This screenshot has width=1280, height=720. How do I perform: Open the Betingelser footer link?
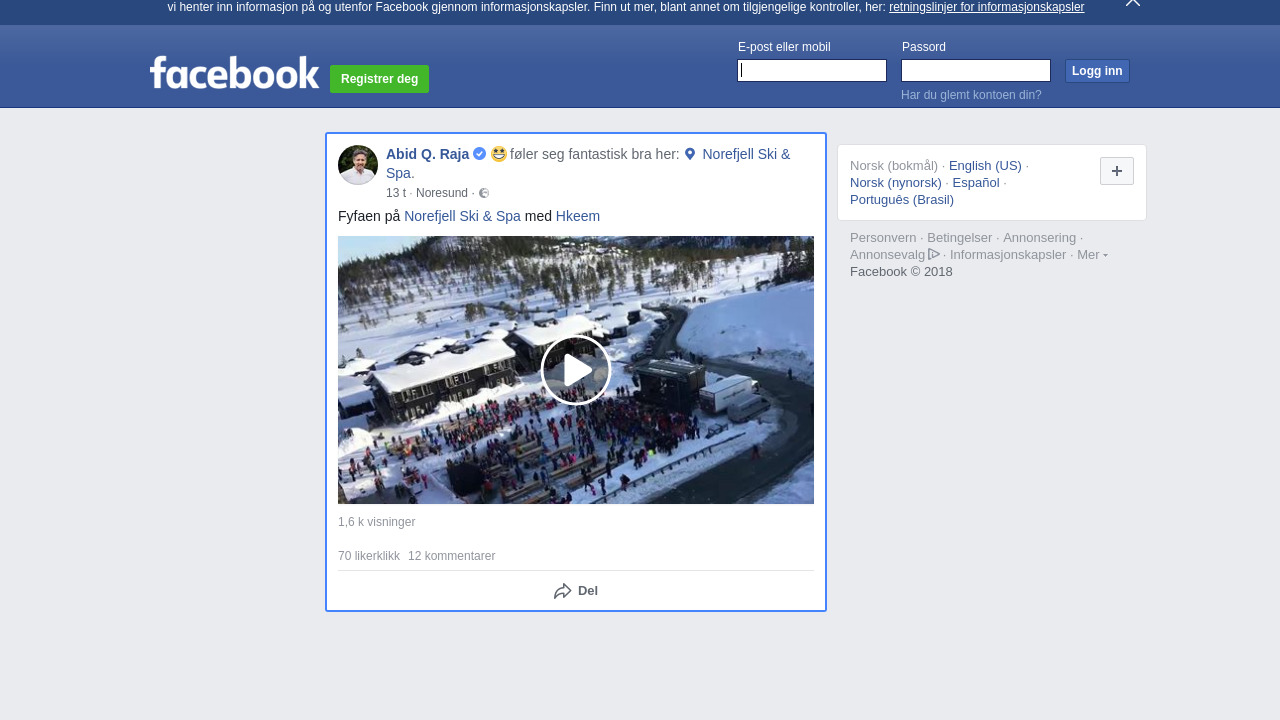click(x=959, y=238)
